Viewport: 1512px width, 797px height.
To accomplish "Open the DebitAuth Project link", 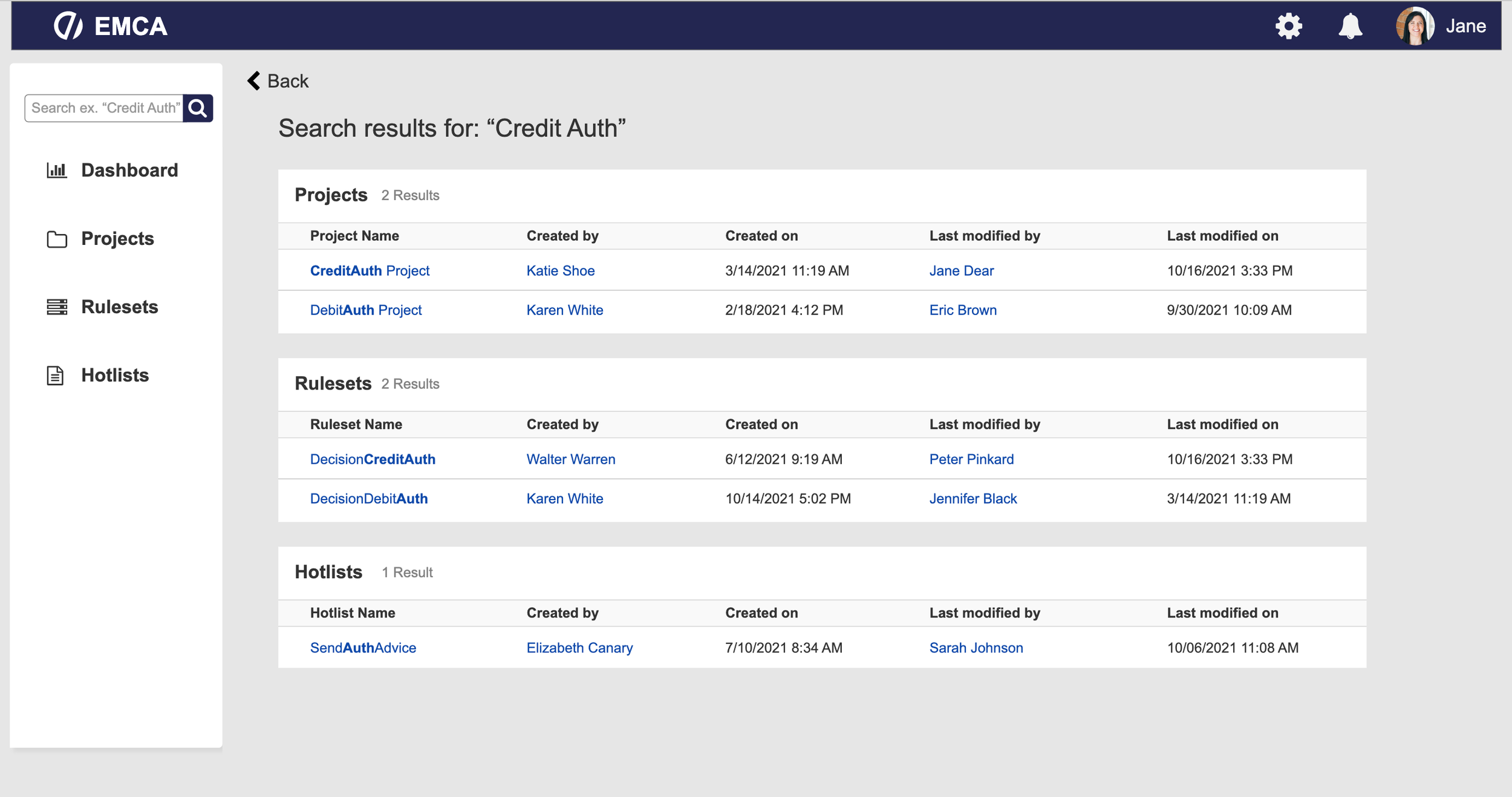I will pos(365,310).
